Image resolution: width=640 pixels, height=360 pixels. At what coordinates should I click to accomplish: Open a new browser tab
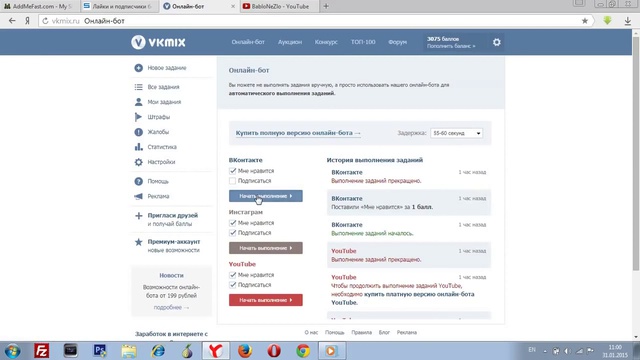326,6
